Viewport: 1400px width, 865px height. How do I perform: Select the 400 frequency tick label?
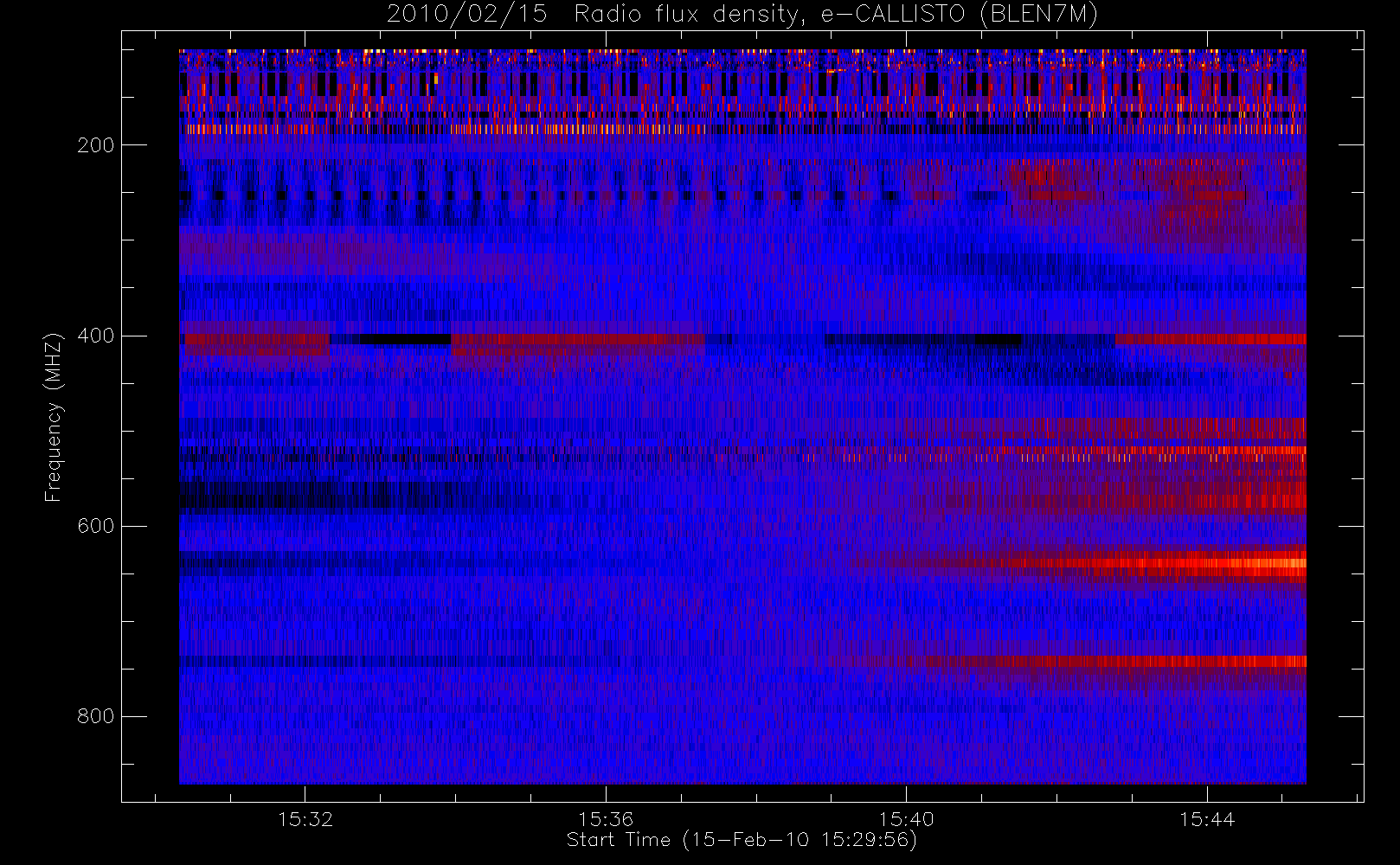[x=95, y=336]
